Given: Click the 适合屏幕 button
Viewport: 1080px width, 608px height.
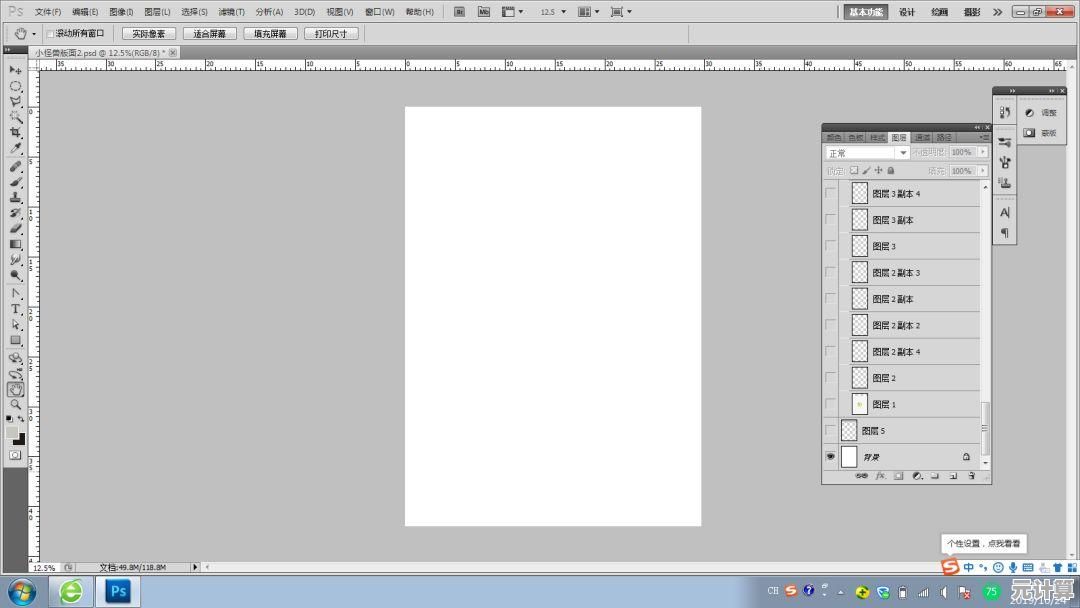Looking at the screenshot, I should coord(209,34).
